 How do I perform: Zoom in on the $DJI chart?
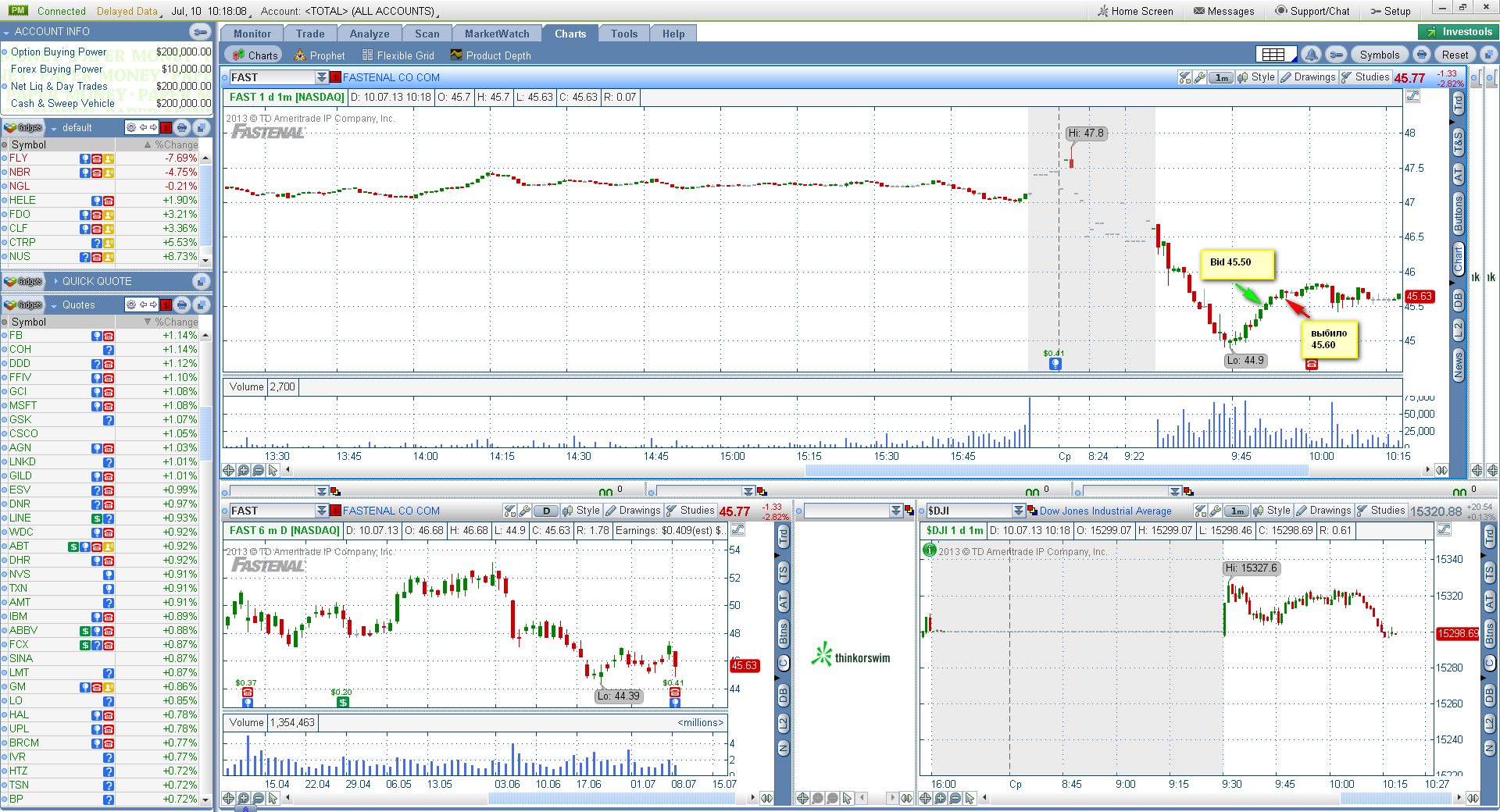point(941,798)
